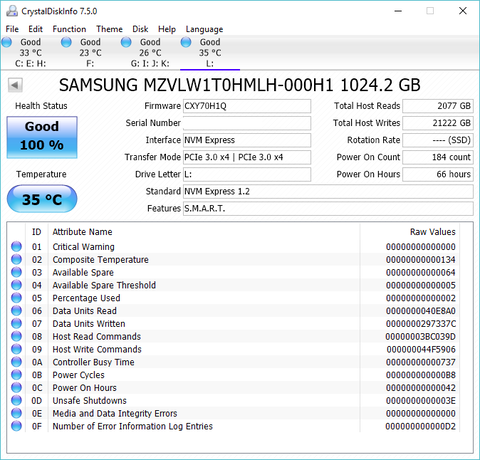Viewport: 480px width, 460px height.
Task: Click Power On Hours value 66 hours
Action: [x=438, y=174]
